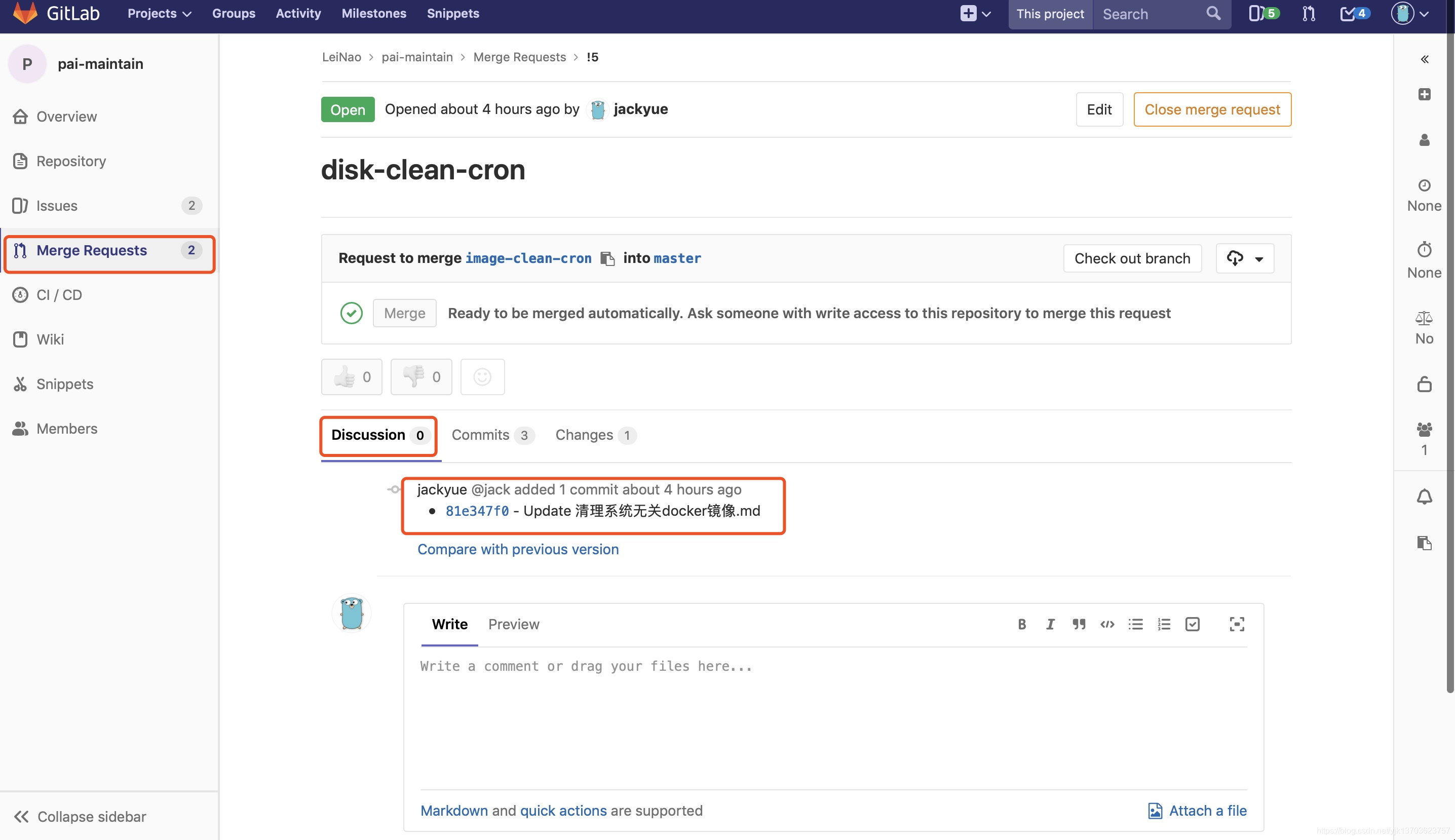Open Merge Requests in the sidebar
The height and width of the screenshot is (840, 1455).
click(109, 250)
